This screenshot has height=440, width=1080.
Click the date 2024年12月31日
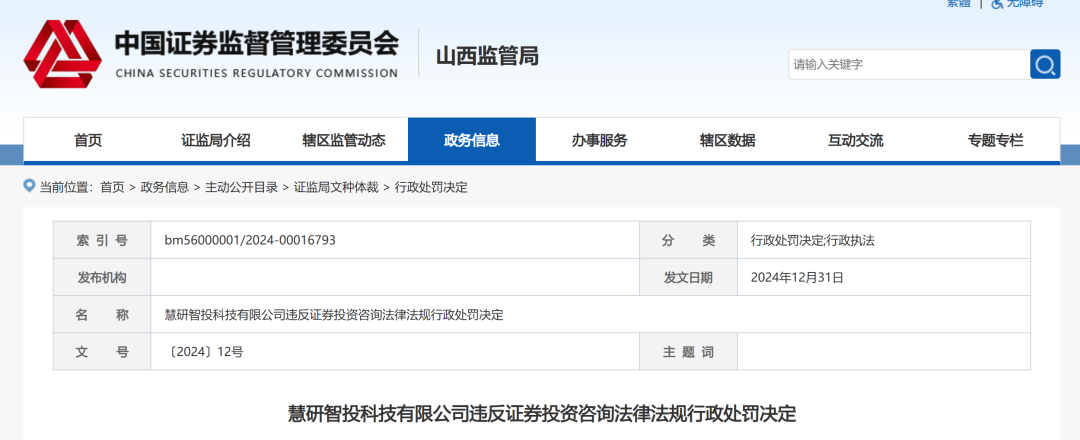pyautogui.click(x=796, y=277)
